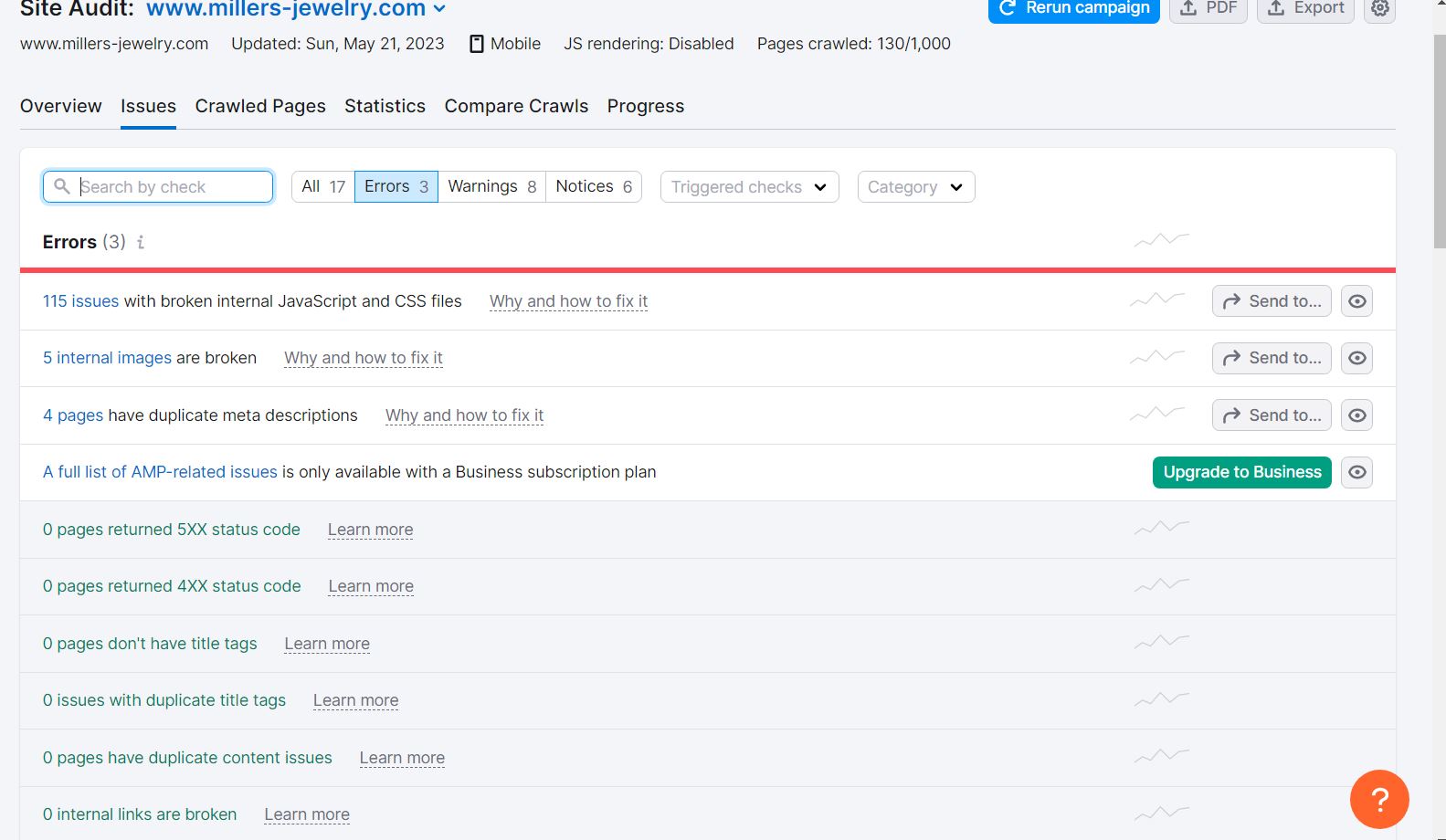Expand the Triggered checks dropdown
The image size is (1446, 840).
coord(749,187)
